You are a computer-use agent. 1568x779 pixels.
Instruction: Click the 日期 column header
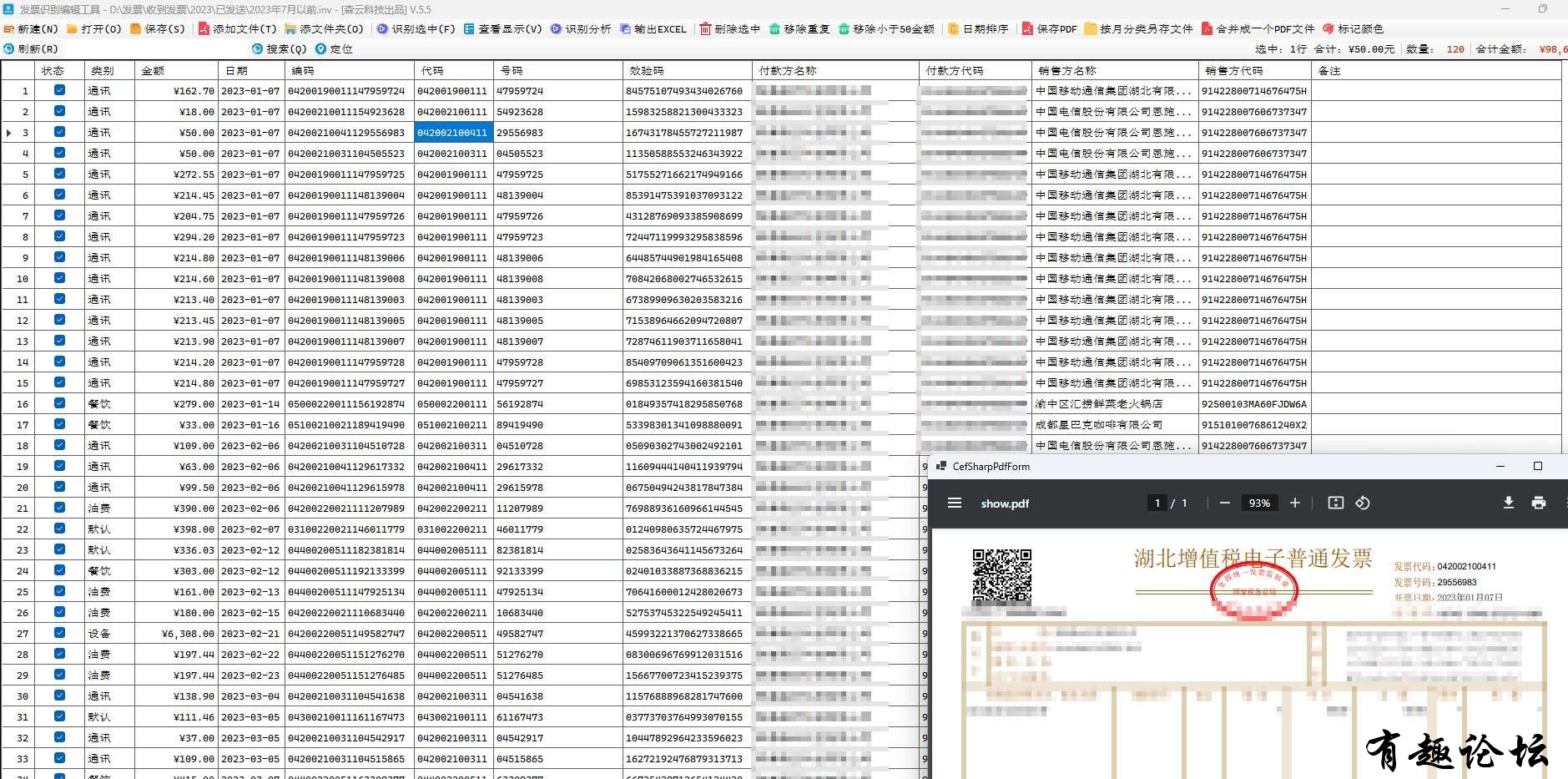(251, 71)
